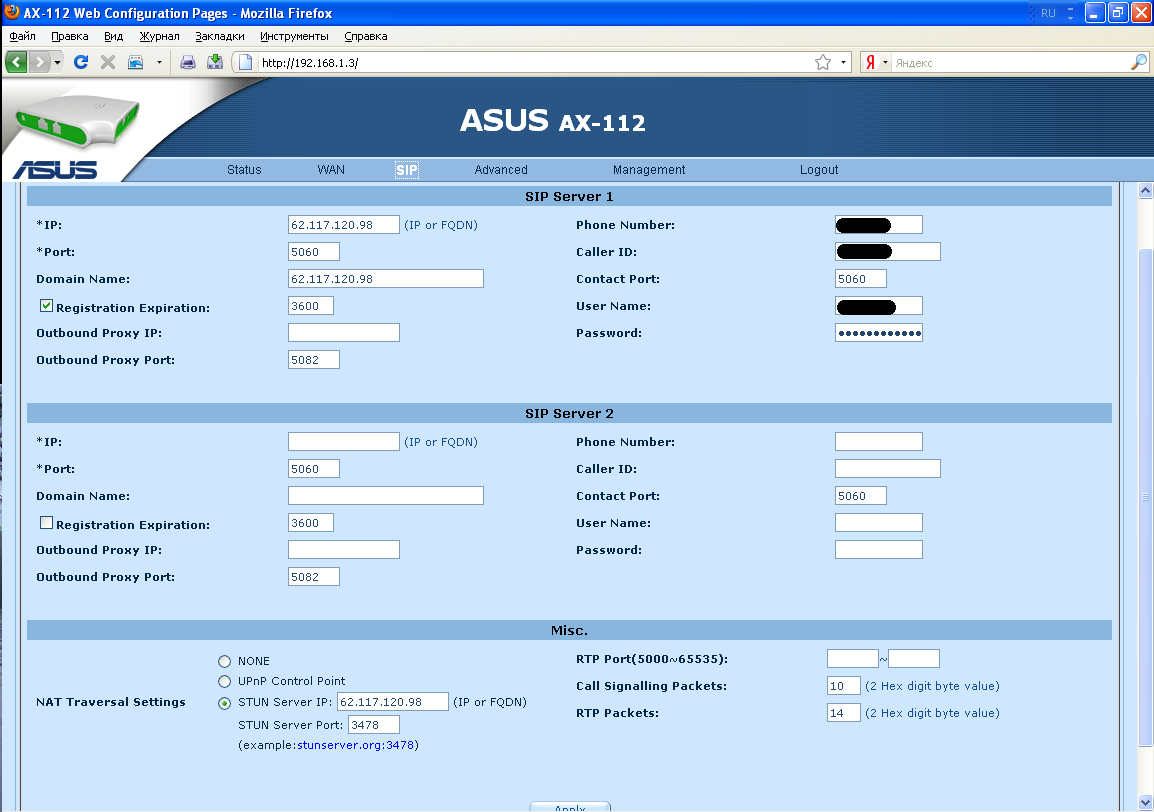Go to the Status tab
Image resolution: width=1154 pixels, height=812 pixels.
pos(244,170)
